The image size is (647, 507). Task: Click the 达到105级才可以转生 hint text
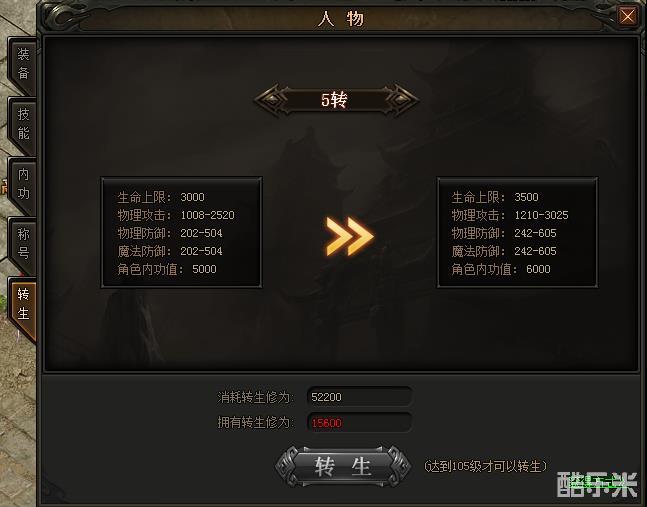tap(486, 466)
